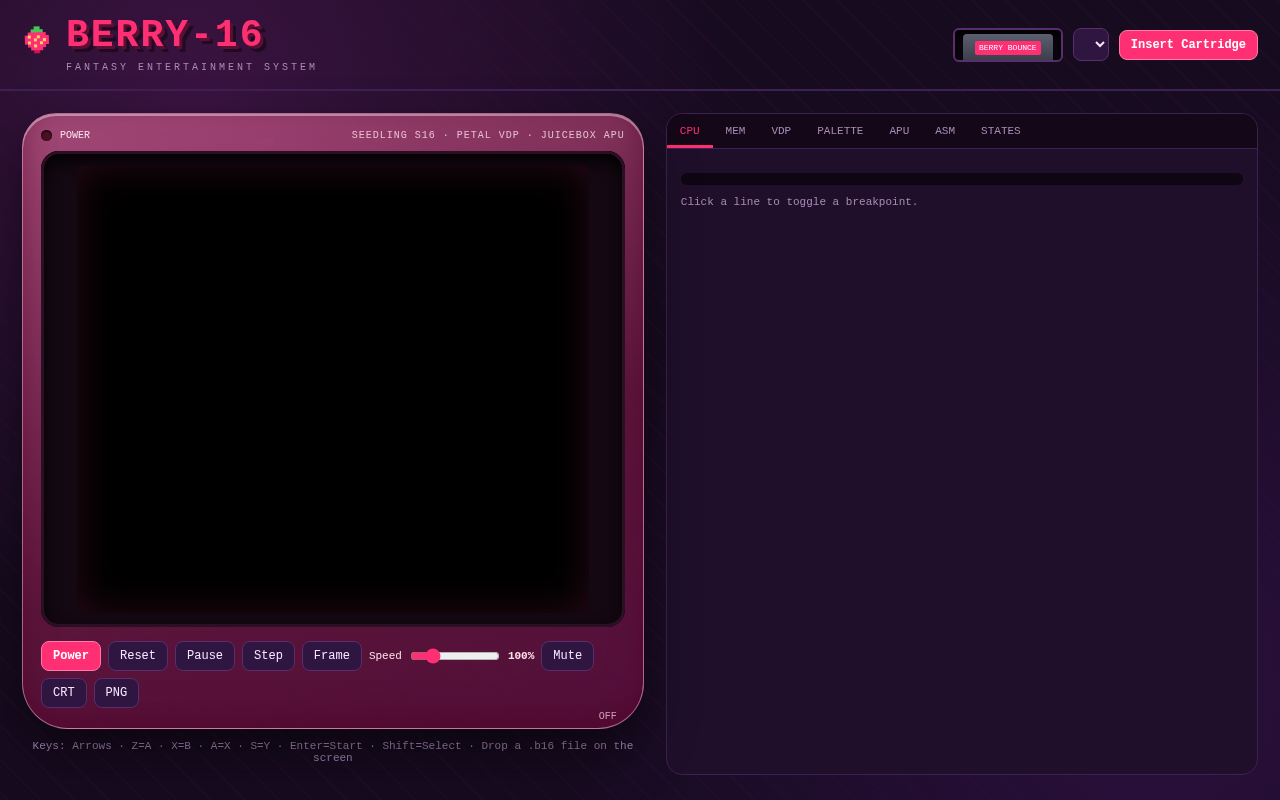Click the Step button
Viewport: 1280px width, 800px height.
268,656
